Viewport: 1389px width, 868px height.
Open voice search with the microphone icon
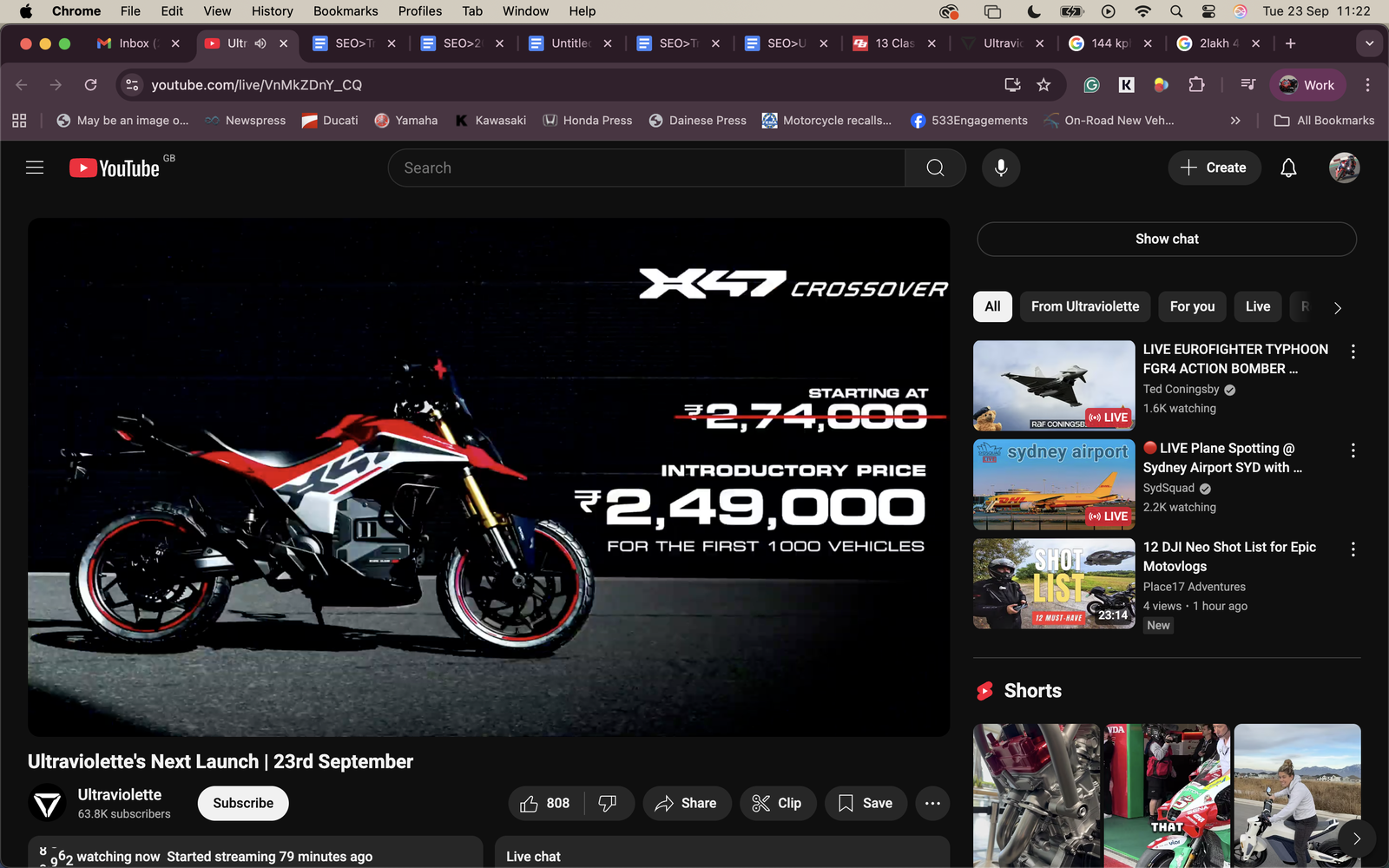point(1000,168)
